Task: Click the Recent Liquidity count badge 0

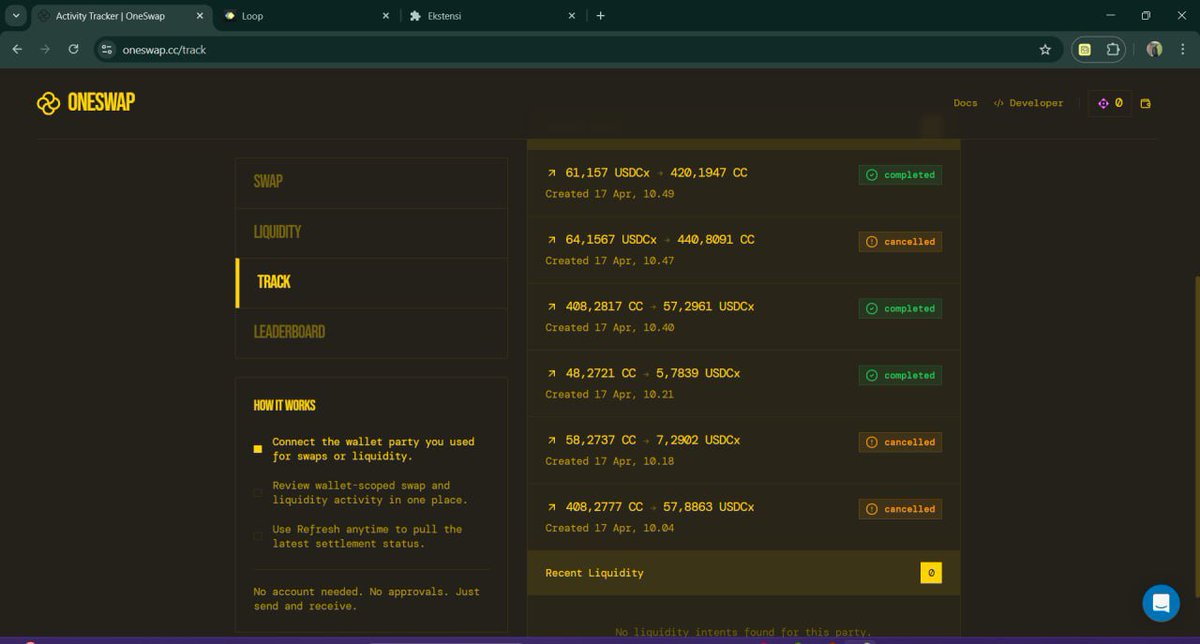Action: [x=931, y=573]
